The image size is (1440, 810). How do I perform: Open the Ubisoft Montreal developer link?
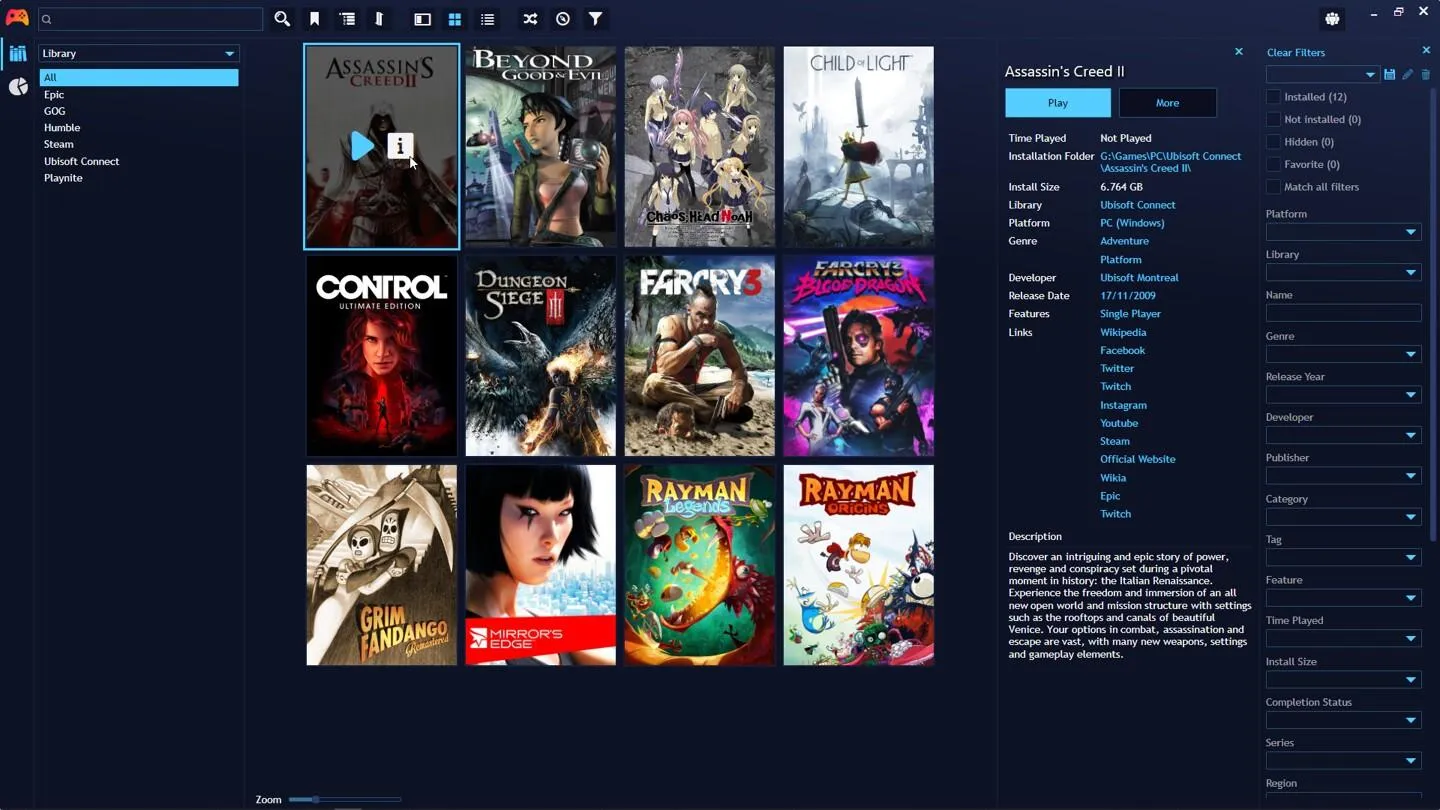click(1139, 277)
